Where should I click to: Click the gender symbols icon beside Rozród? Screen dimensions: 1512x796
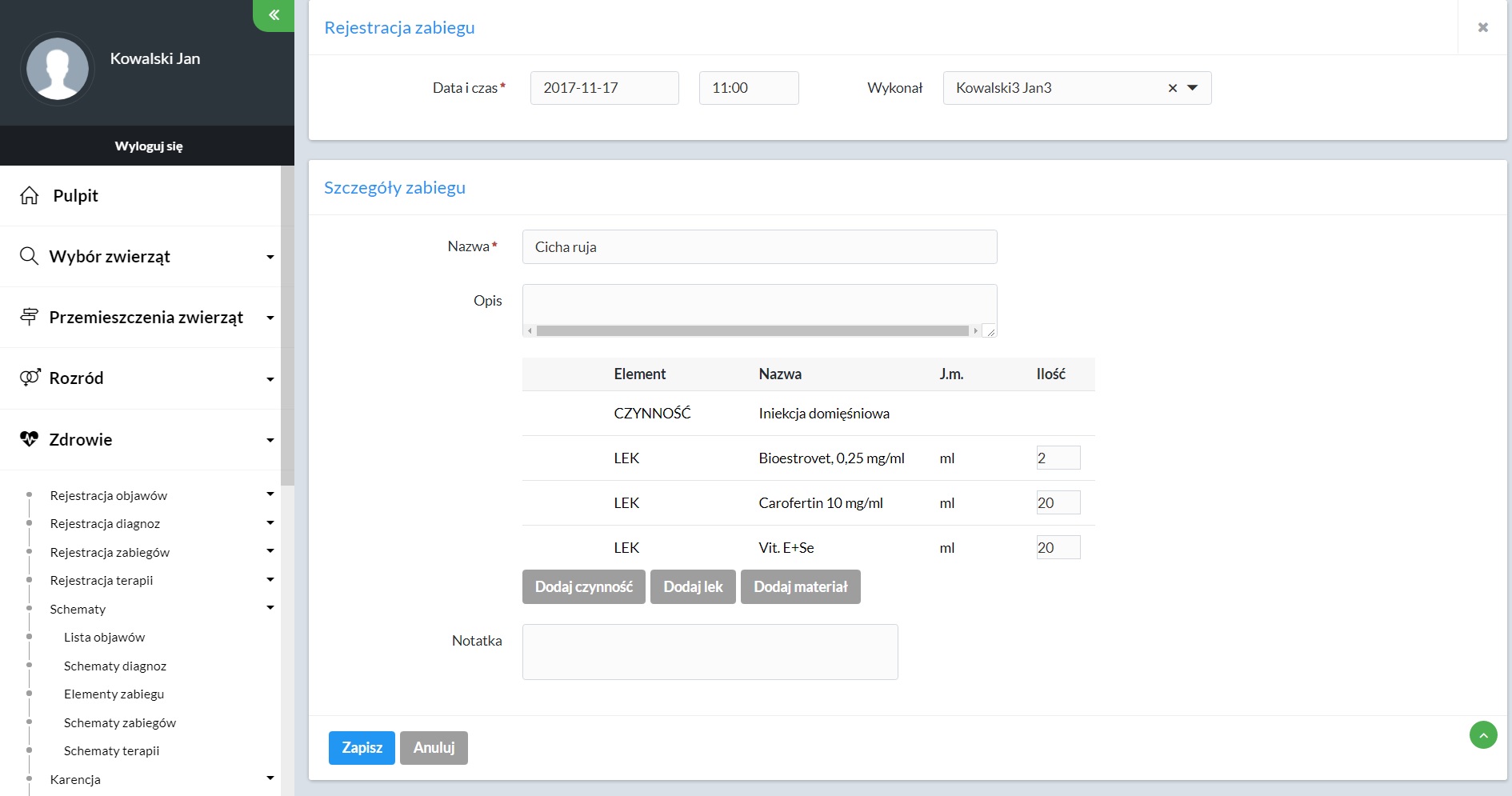[30, 378]
